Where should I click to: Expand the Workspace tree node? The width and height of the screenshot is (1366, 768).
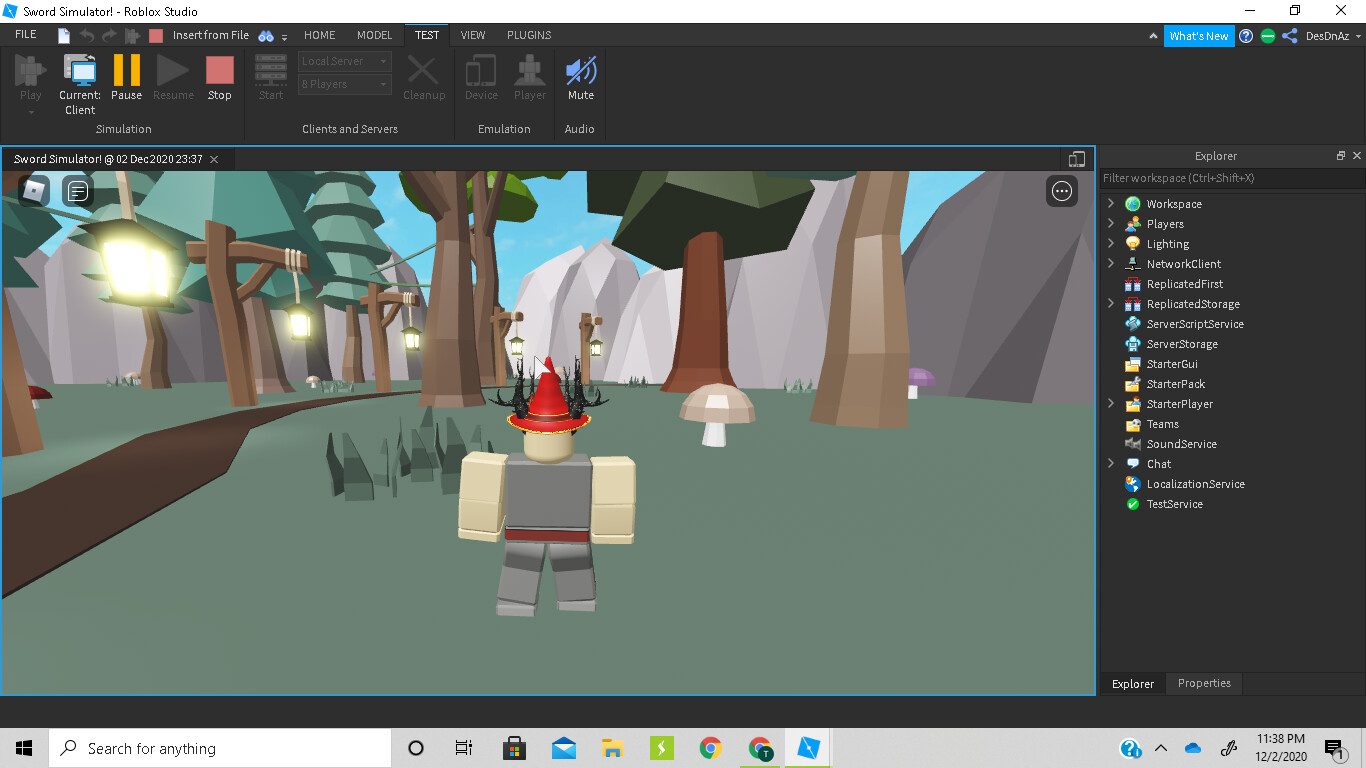click(1110, 203)
